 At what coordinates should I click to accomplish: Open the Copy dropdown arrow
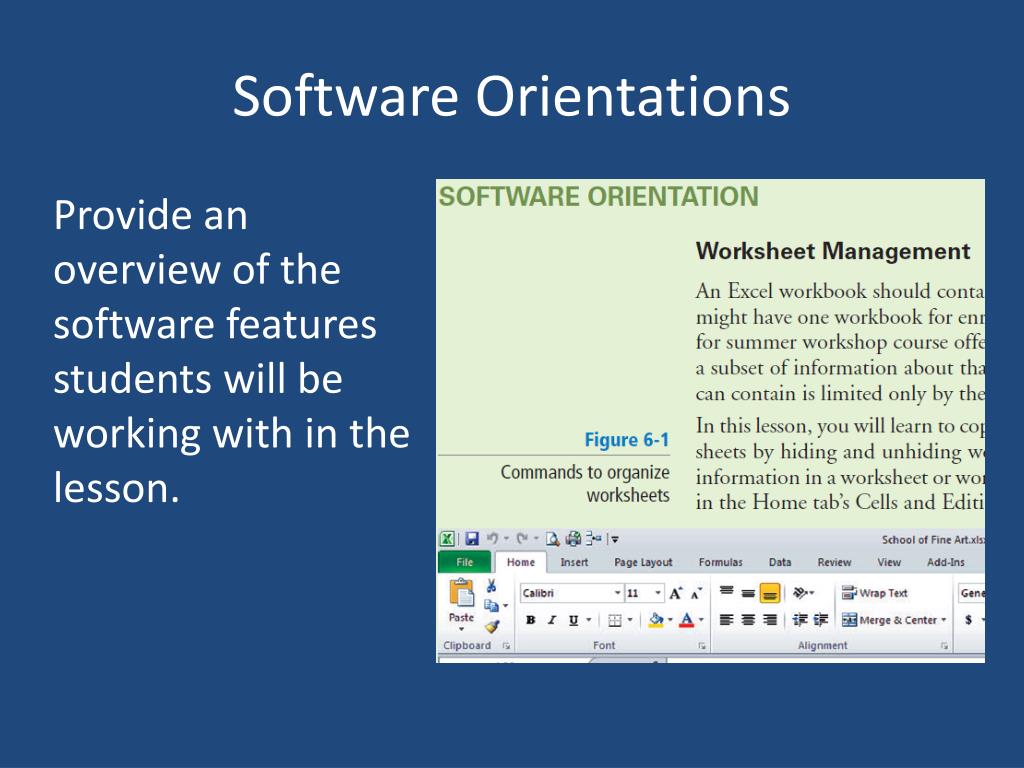click(x=505, y=606)
